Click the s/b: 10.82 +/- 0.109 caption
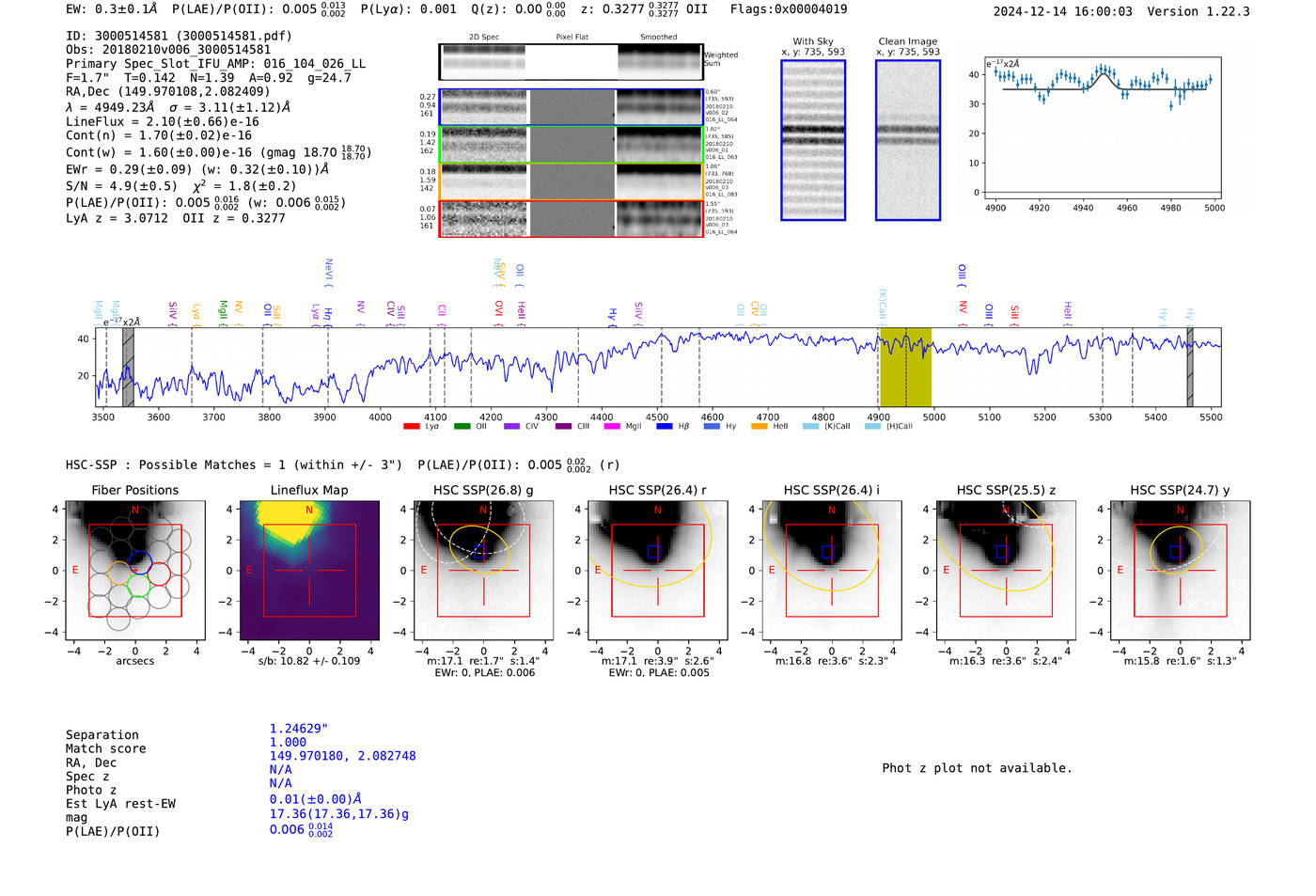Screen dimensions: 1316x896 tap(309, 661)
